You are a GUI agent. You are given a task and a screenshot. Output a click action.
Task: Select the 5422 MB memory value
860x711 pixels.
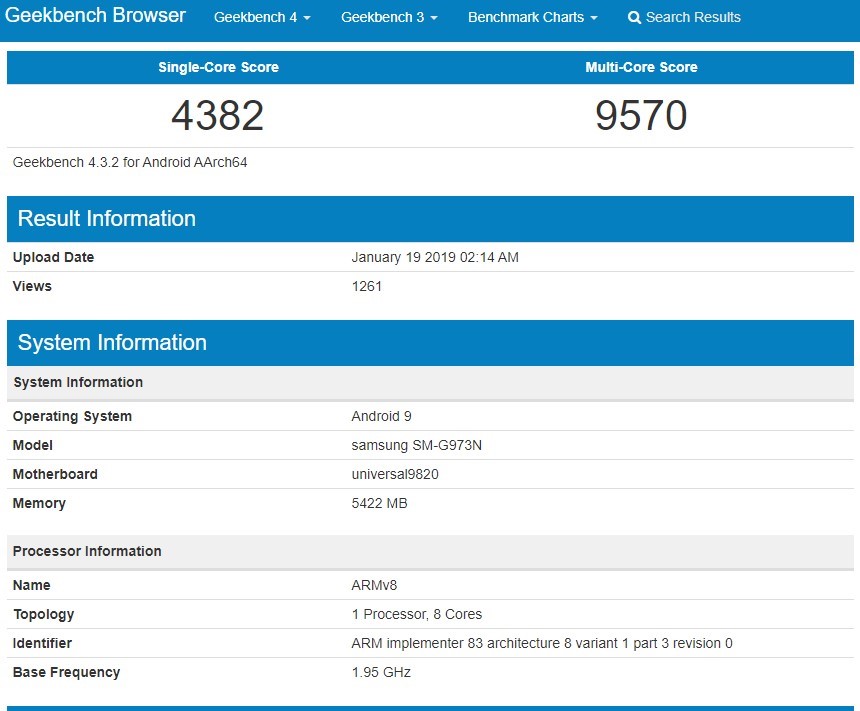tap(379, 503)
